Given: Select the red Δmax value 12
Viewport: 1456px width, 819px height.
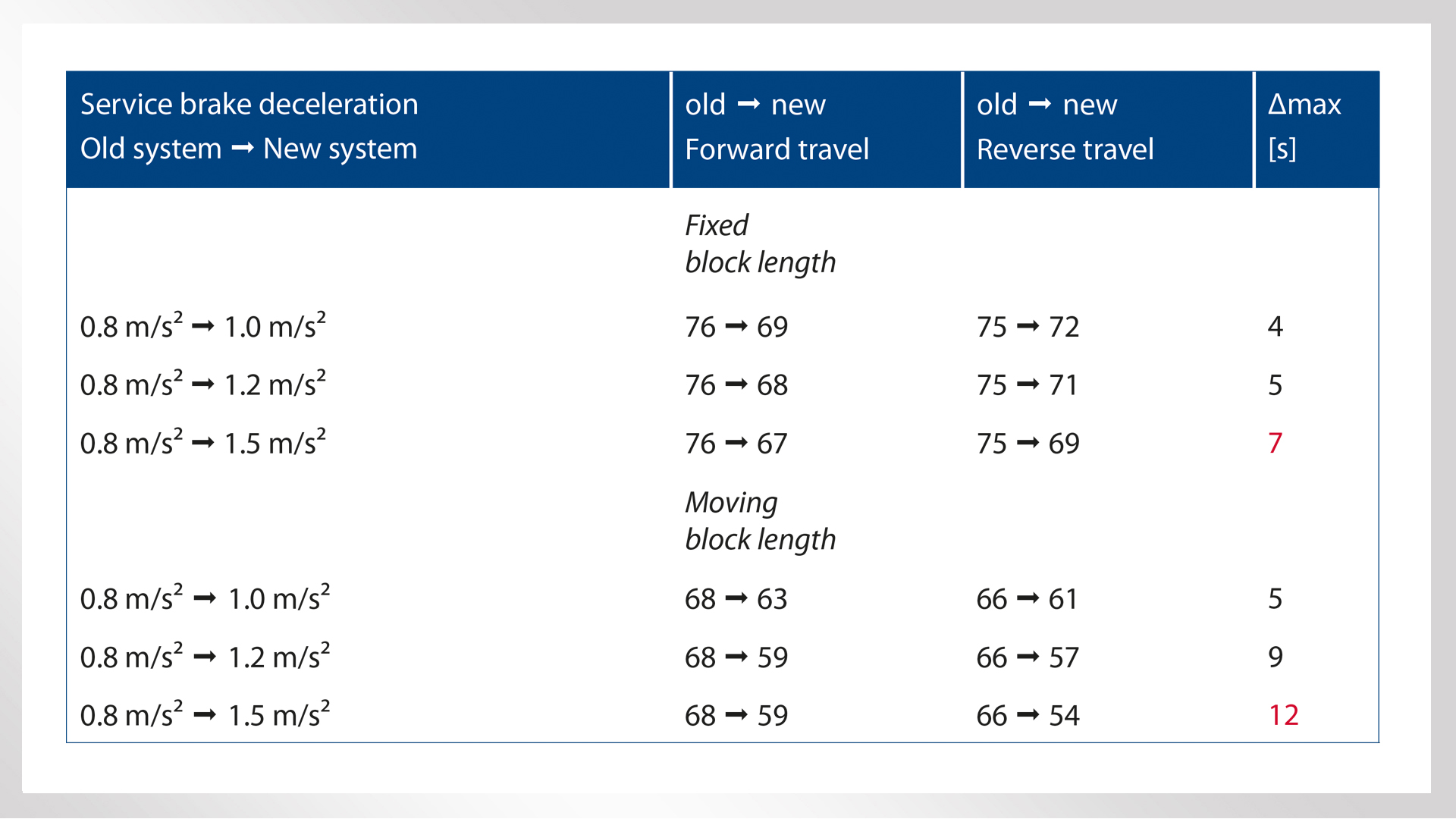Looking at the screenshot, I should pos(1283,715).
